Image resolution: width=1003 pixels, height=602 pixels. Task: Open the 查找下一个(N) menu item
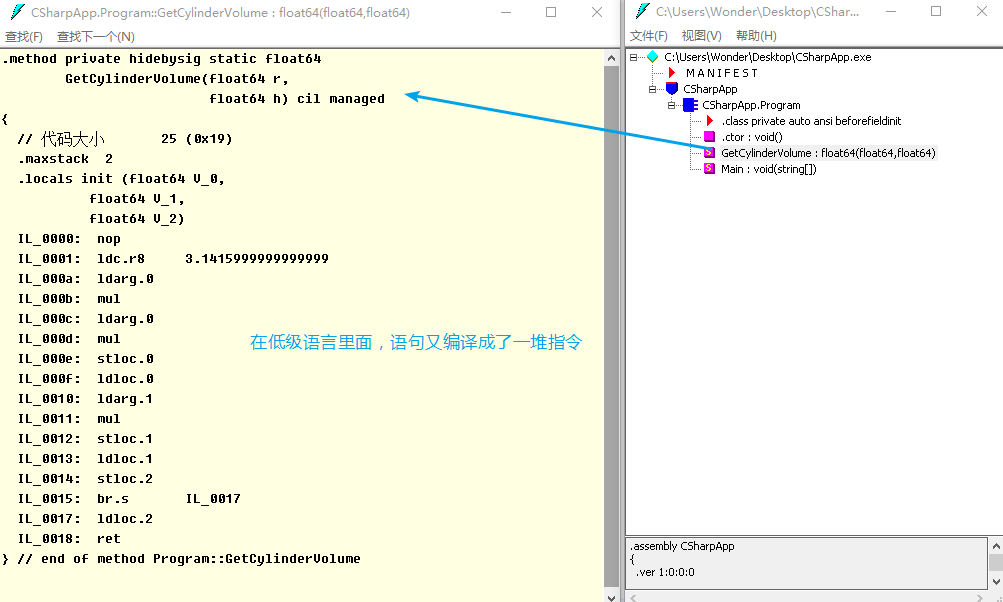(x=96, y=36)
